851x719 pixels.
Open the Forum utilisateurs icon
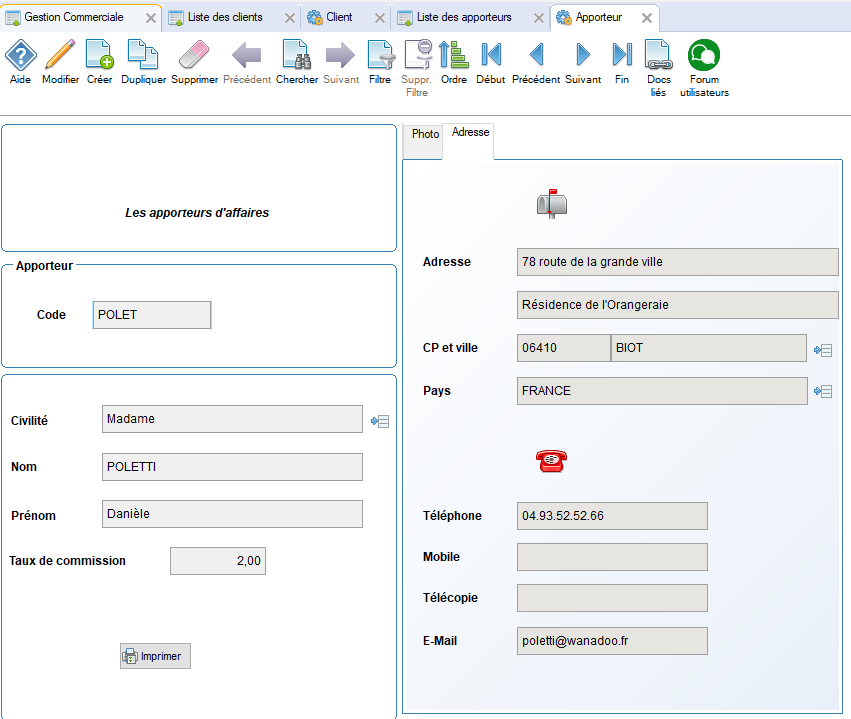pyautogui.click(x=704, y=55)
